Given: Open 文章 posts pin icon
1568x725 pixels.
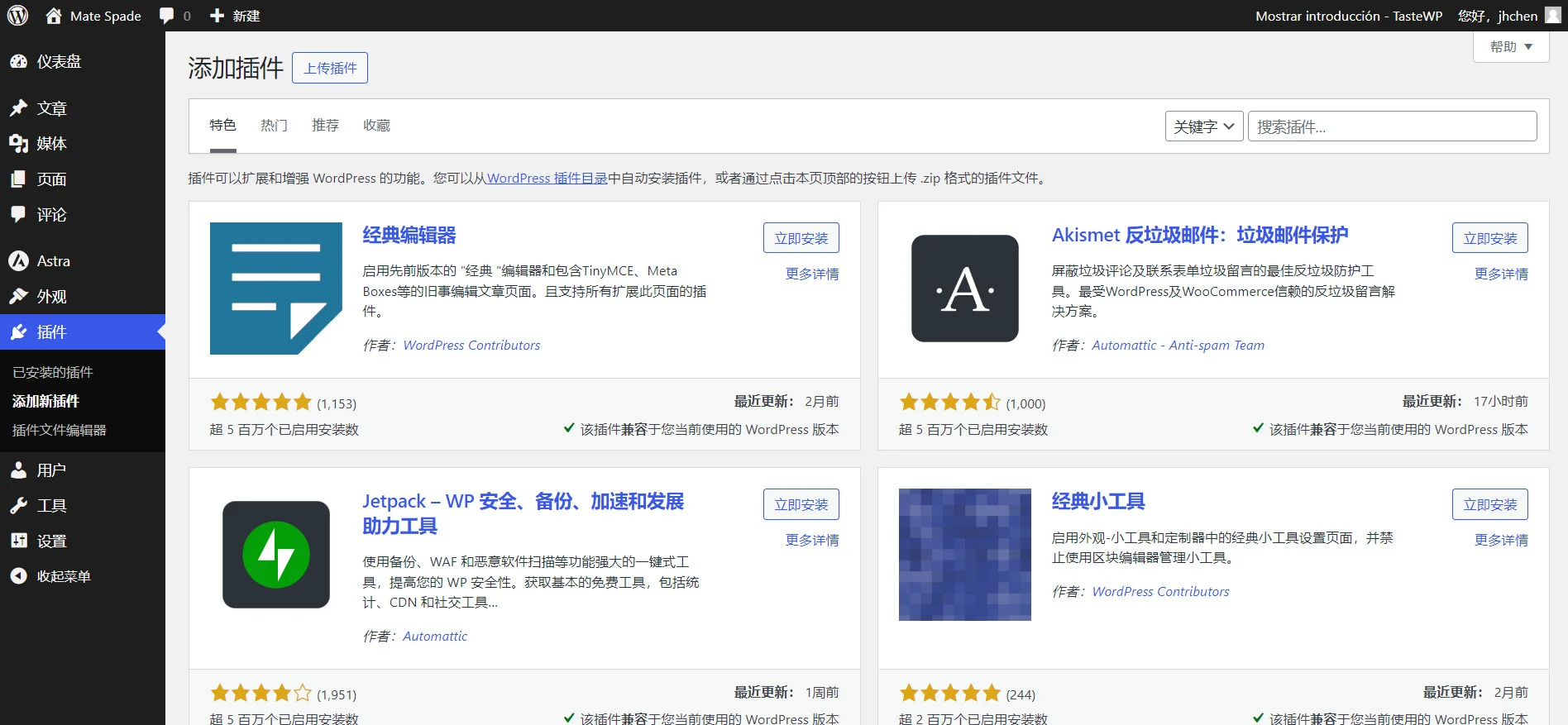Looking at the screenshot, I should point(18,108).
